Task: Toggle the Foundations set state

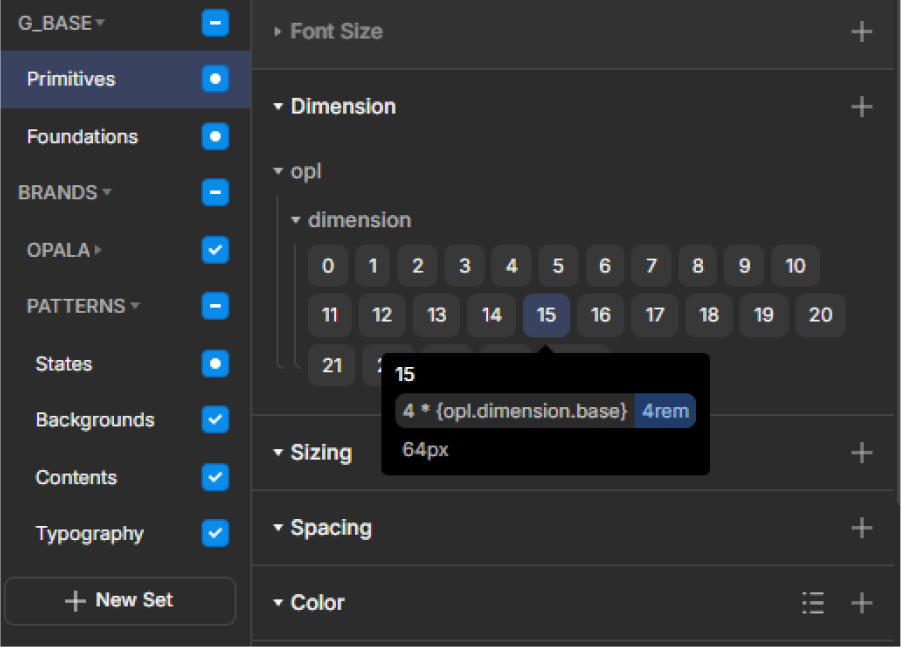Action: click(x=215, y=136)
